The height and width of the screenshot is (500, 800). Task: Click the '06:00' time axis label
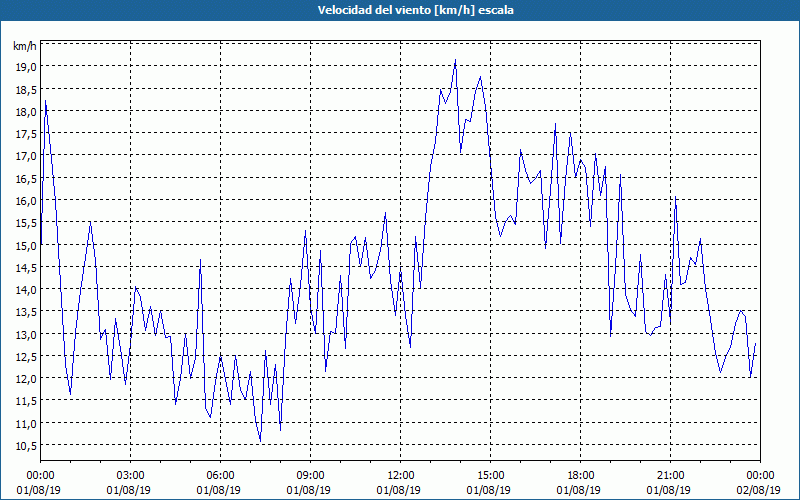point(220,476)
